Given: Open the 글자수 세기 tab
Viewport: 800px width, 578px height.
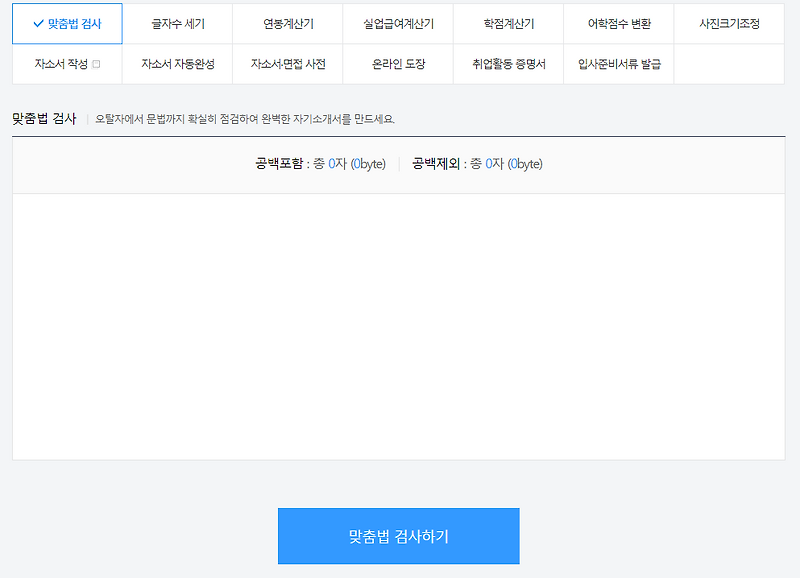Looking at the screenshot, I should tap(178, 24).
